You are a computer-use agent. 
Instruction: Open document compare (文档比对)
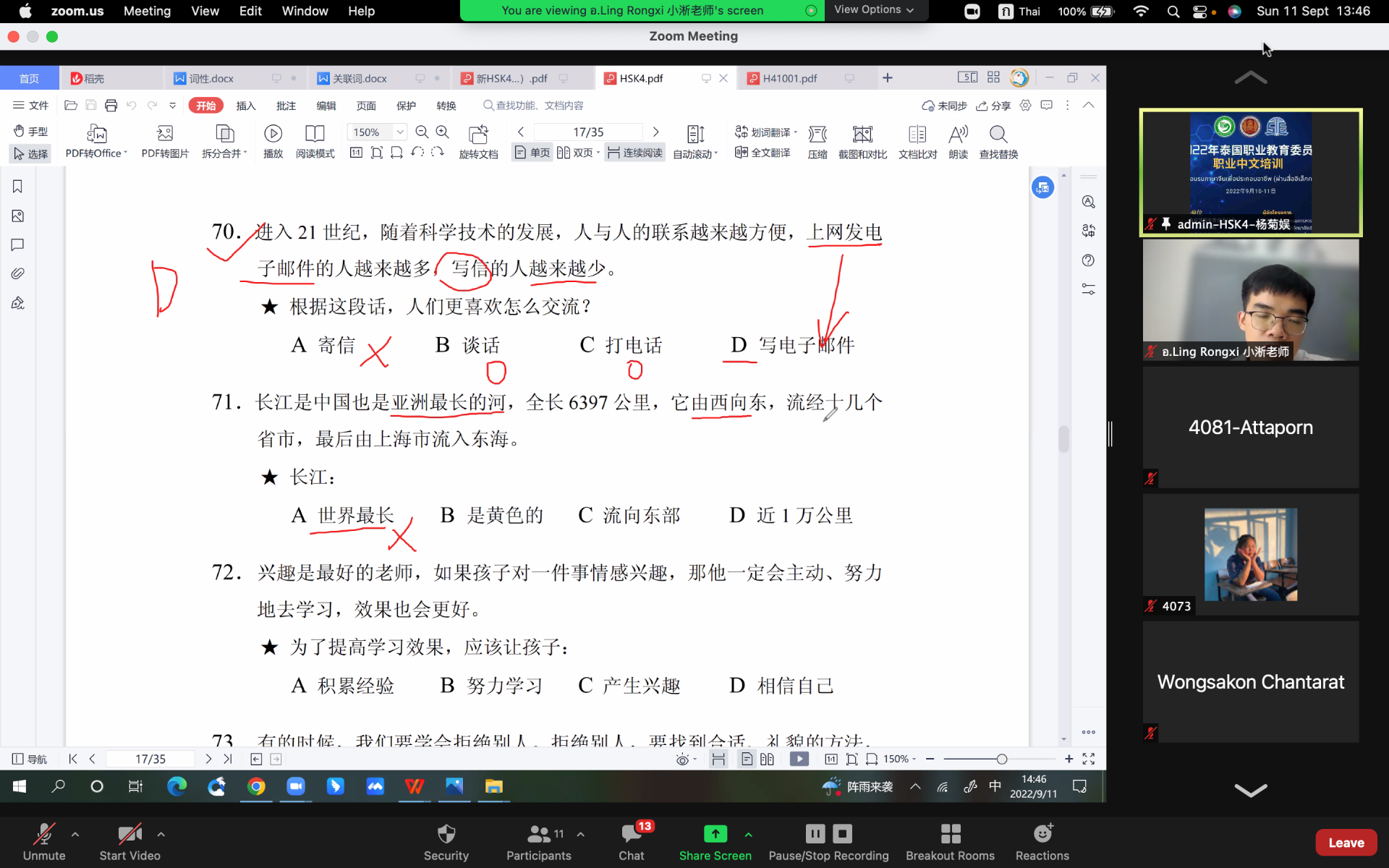[x=917, y=141]
